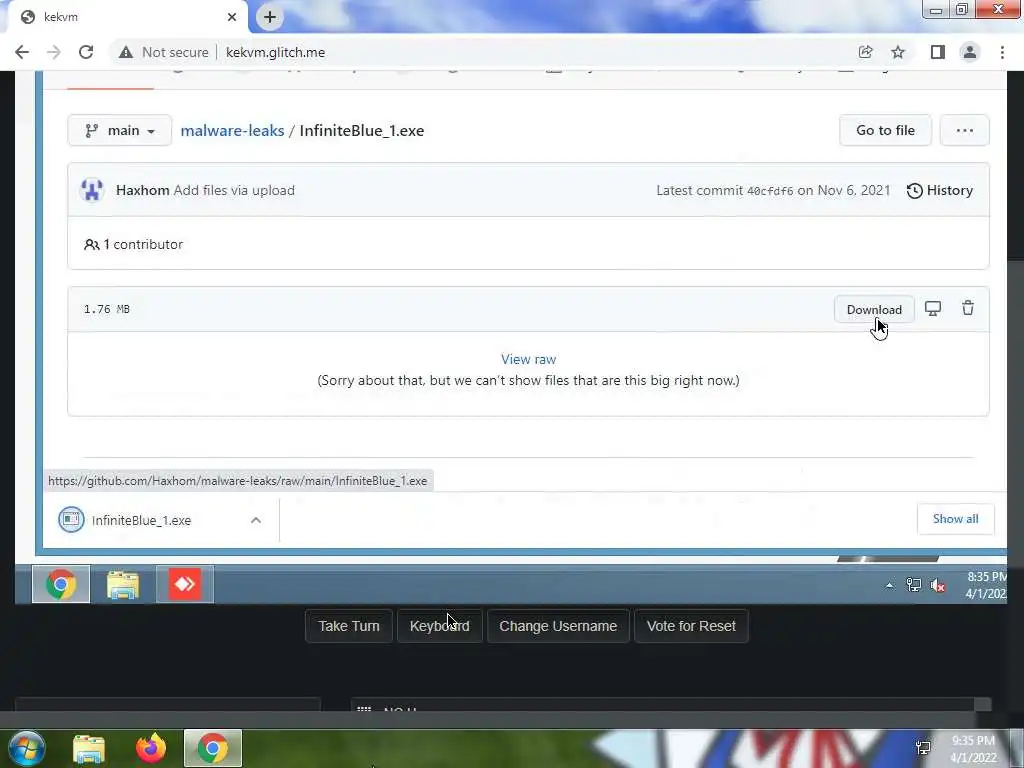Screen dimensions: 1024x768
Task: Share this page via share icon
Action: pos(865,52)
